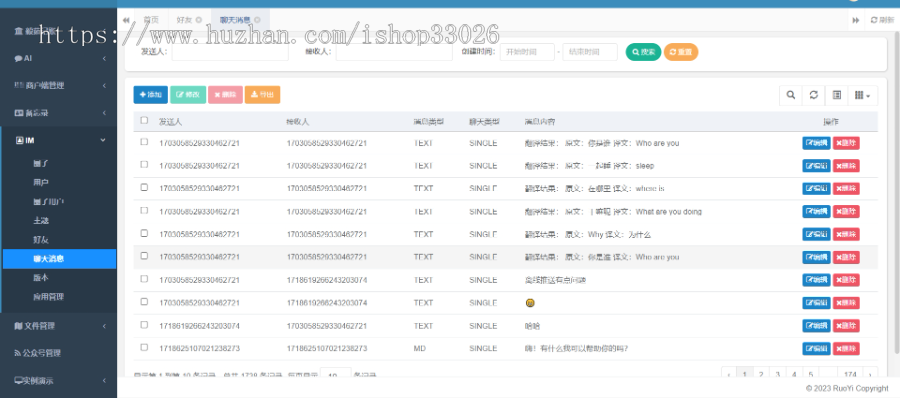Expand the 文件管理 sidebar menu

[x=59, y=326]
